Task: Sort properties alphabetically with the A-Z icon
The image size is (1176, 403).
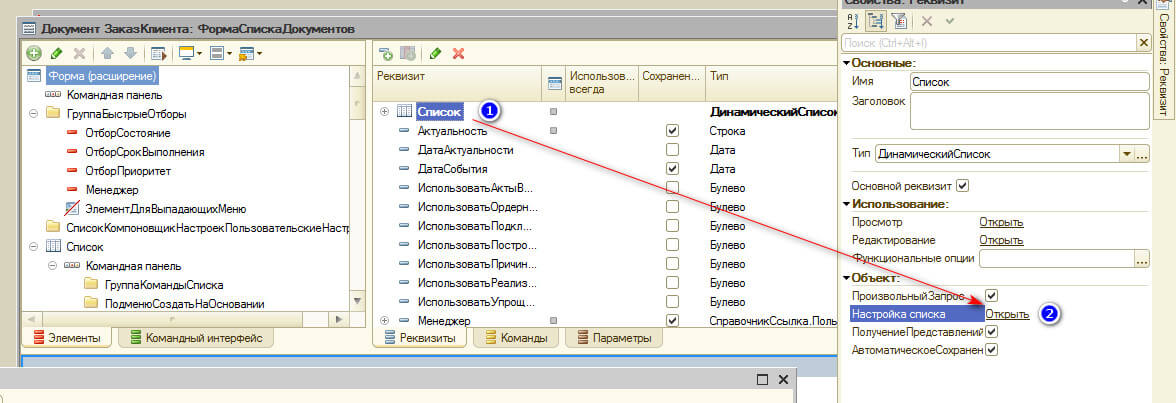Action: pyautogui.click(x=852, y=21)
